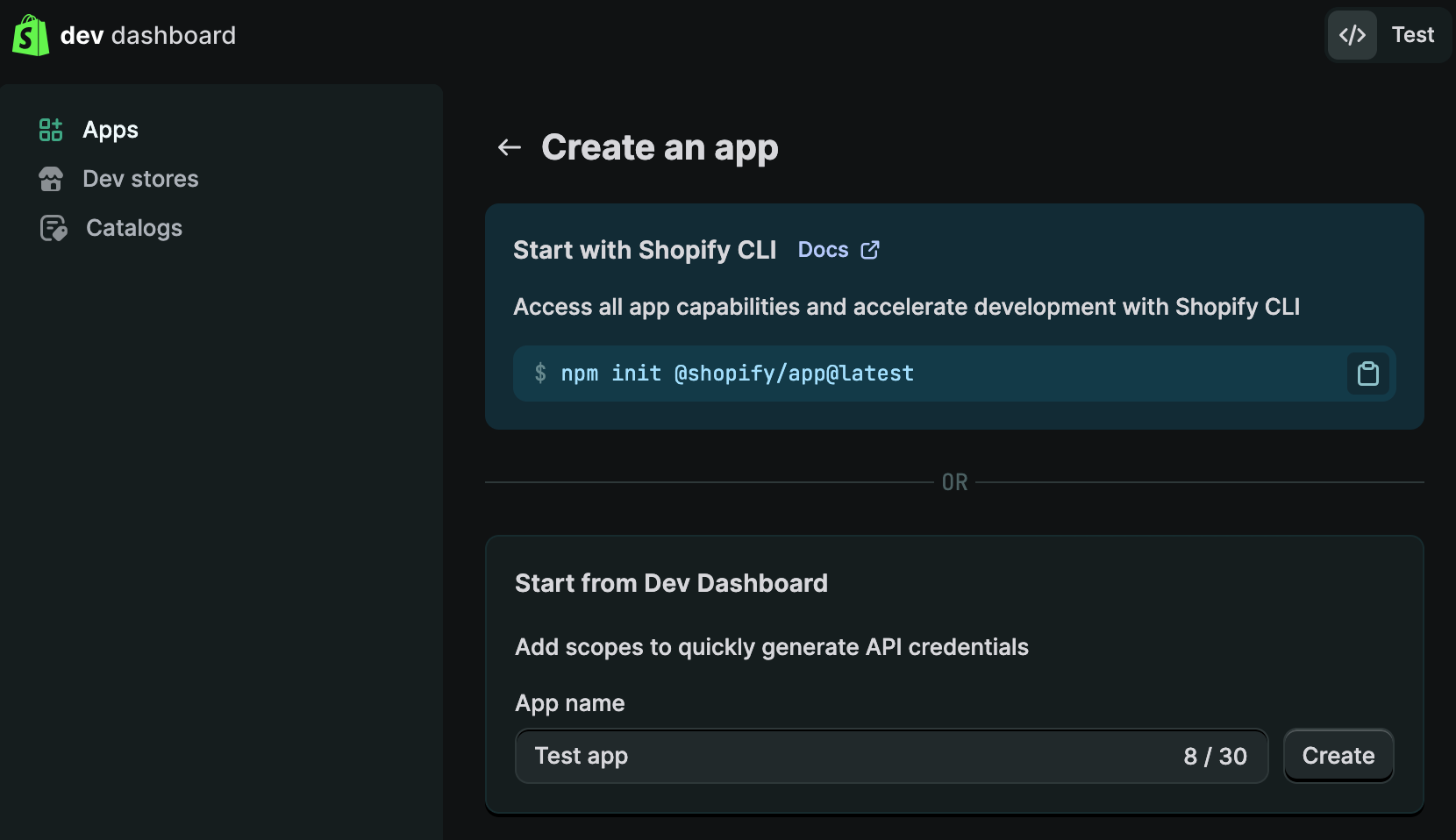The height and width of the screenshot is (840, 1456).
Task: Go back using the left arrow
Action: point(510,147)
